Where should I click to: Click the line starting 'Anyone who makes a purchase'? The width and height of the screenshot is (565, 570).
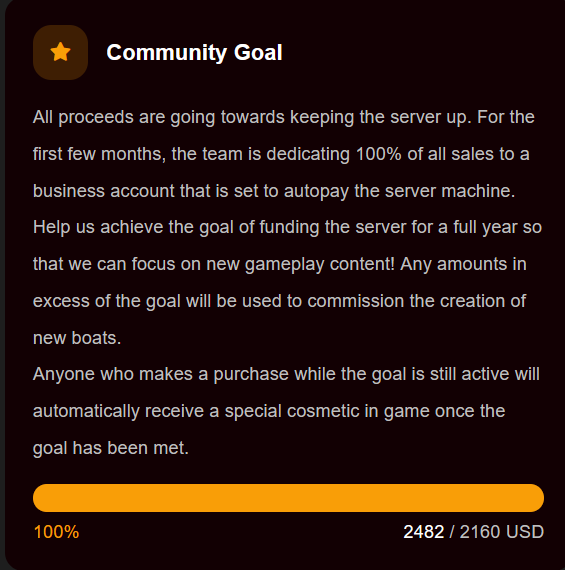pos(286,374)
